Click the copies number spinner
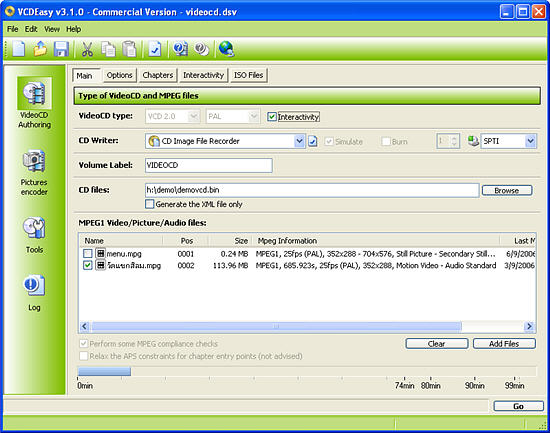 tap(448, 141)
